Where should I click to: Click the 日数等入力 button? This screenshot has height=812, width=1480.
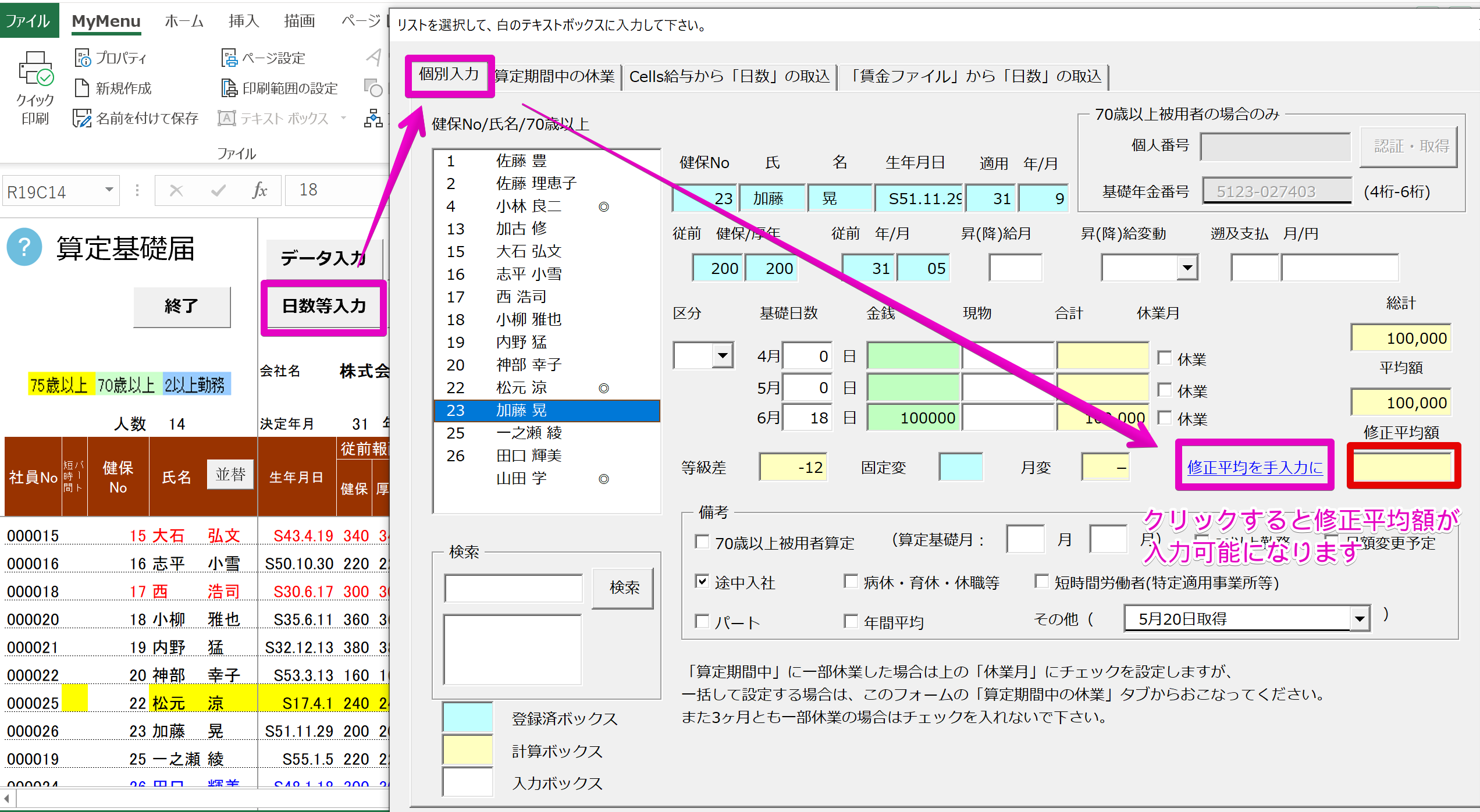[x=324, y=306]
